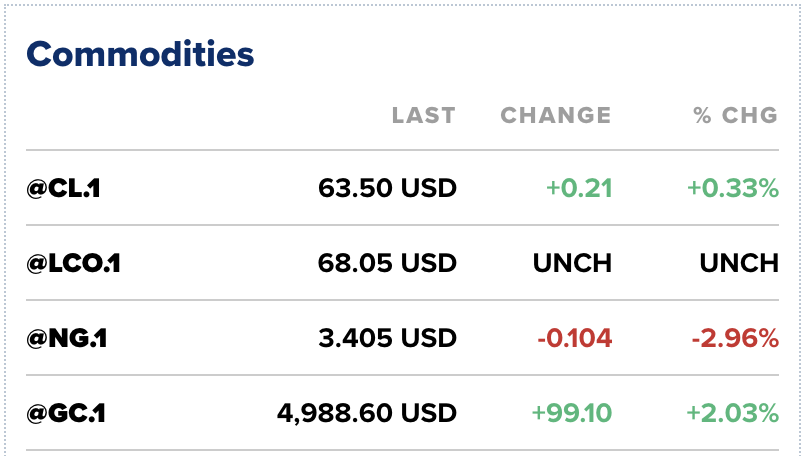Click the 68.05 USD last price

(387, 263)
